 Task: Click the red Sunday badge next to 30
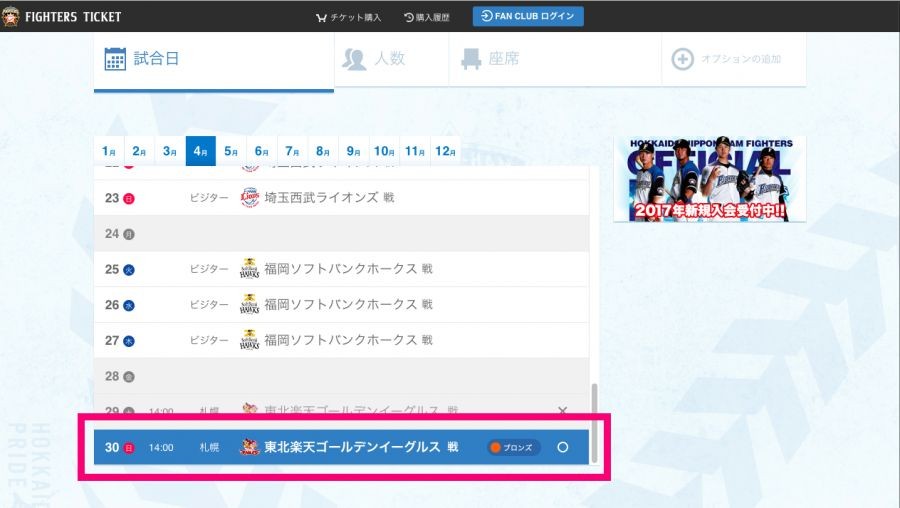(129, 448)
